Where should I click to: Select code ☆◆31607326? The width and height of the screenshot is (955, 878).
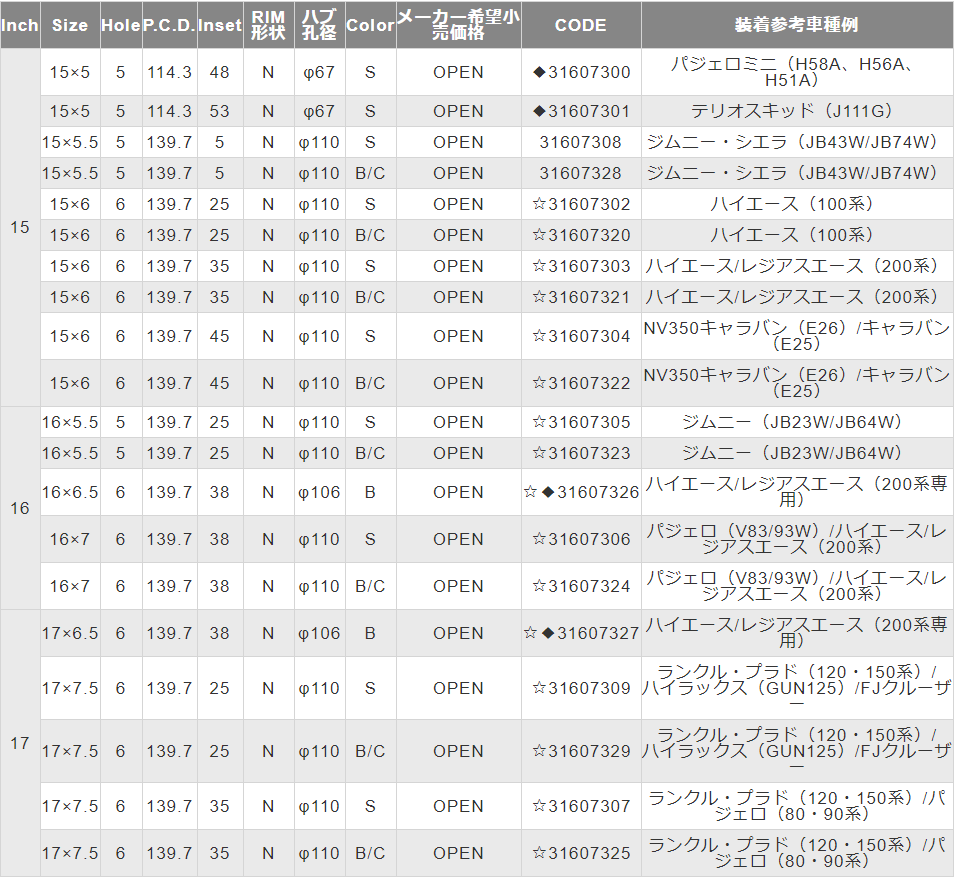click(581, 493)
